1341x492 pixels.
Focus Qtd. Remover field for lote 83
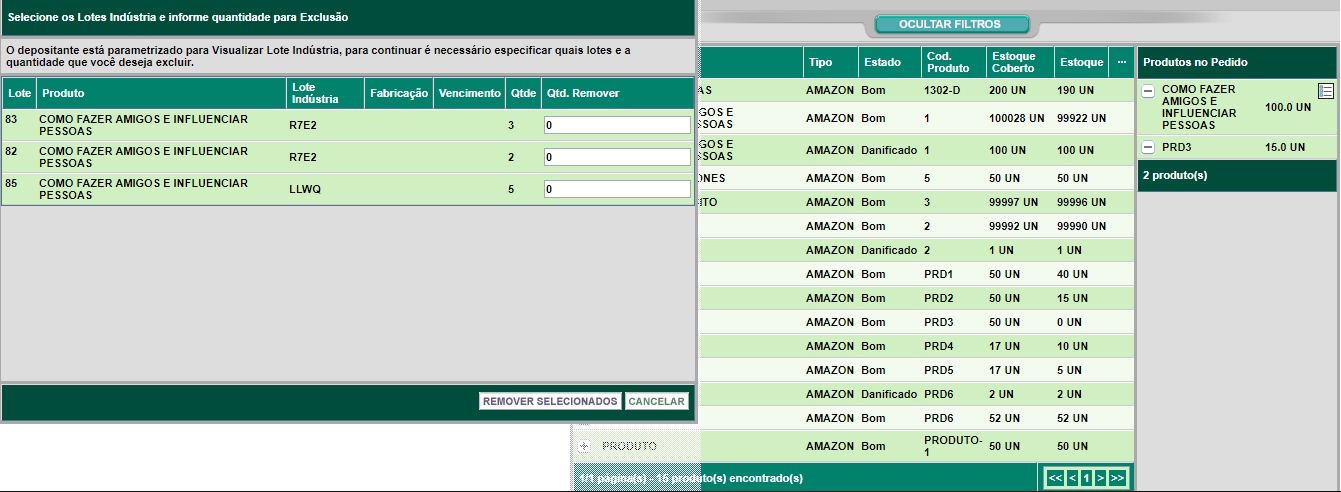point(617,125)
